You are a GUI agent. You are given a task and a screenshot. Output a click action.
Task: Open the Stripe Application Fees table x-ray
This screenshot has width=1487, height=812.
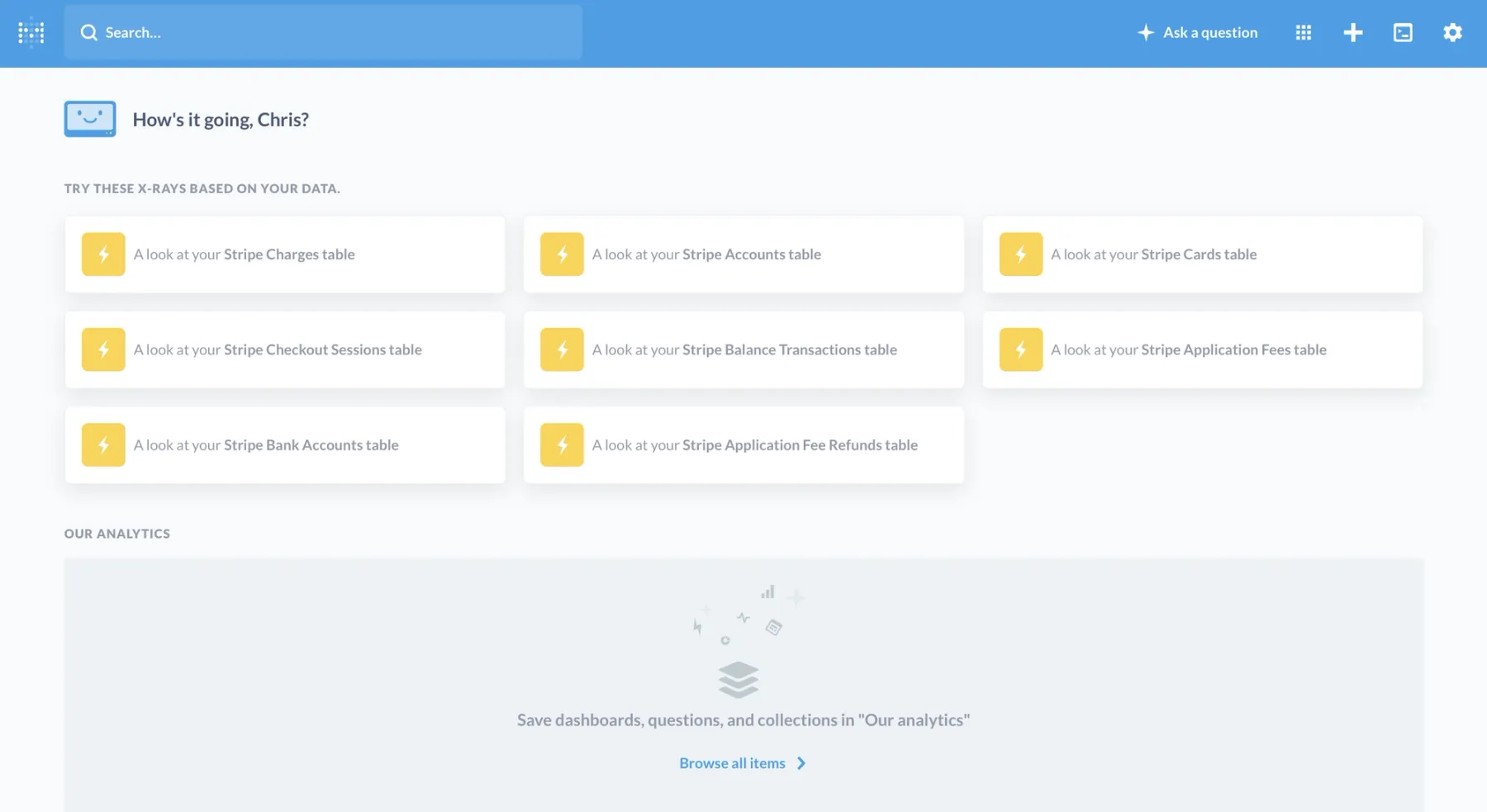[x=1202, y=349]
